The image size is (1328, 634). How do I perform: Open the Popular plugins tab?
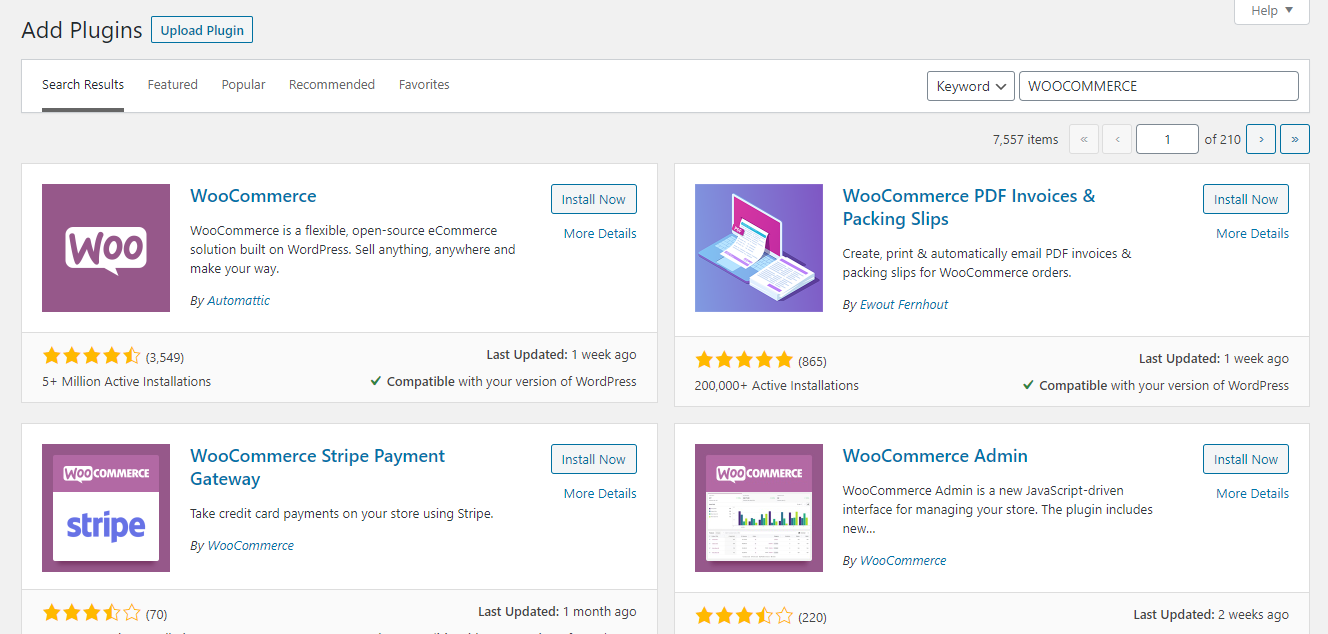point(244,85)
